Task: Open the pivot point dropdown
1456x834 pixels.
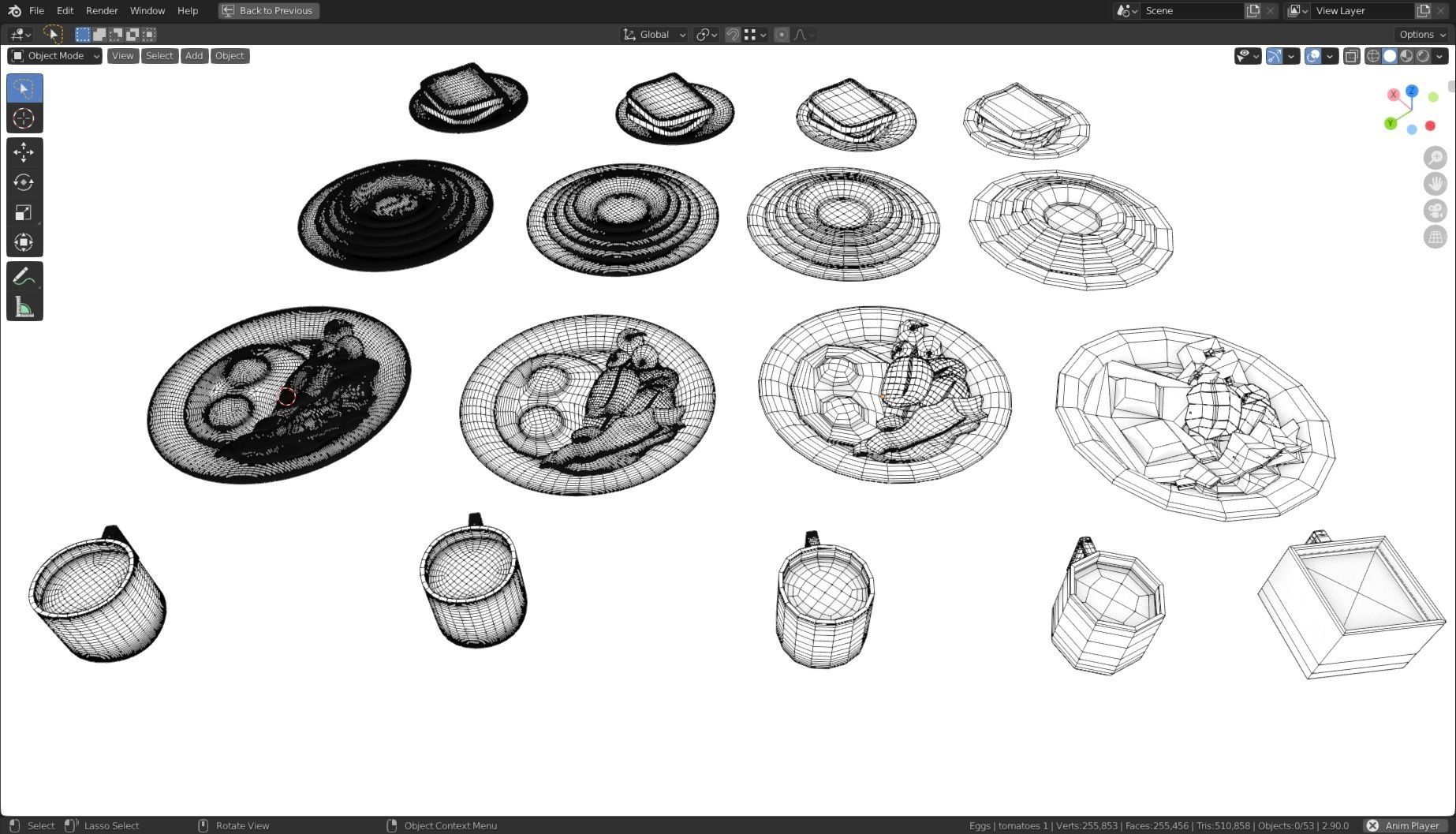Action: point(706,35)
